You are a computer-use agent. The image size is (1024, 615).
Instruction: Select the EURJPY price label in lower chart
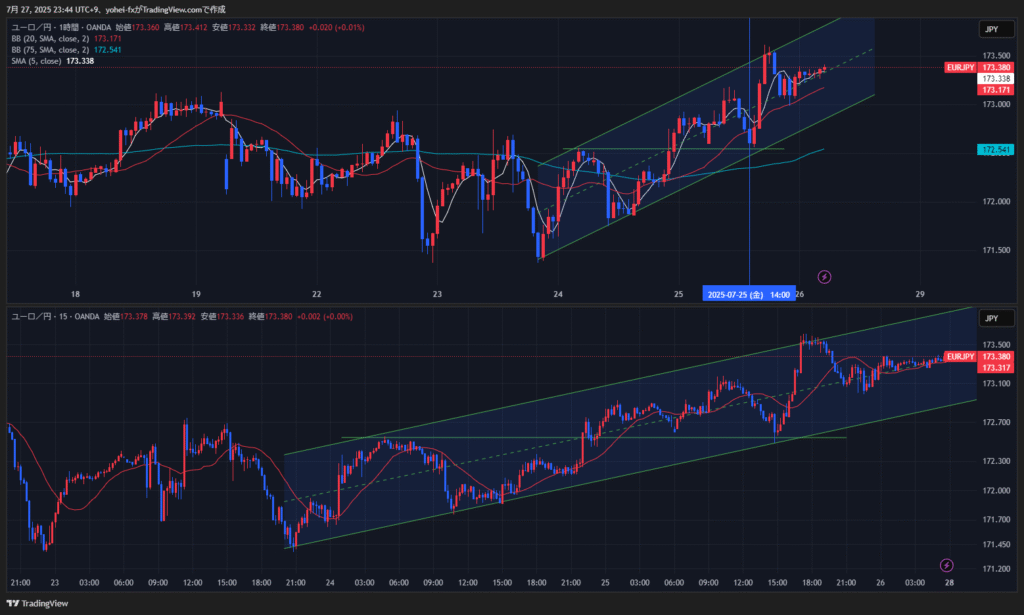tap(960, 357)
